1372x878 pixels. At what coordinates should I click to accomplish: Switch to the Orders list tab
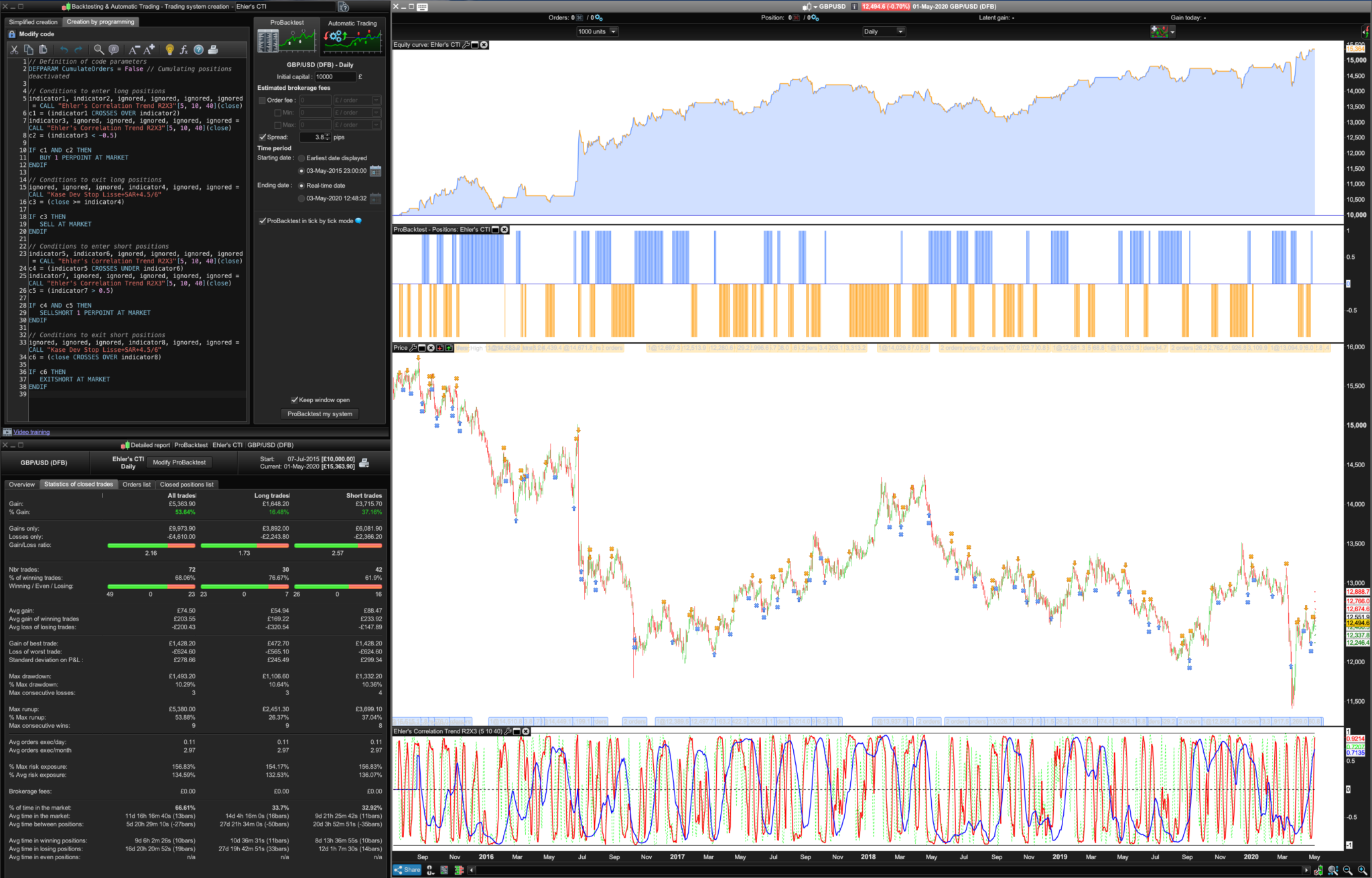click(x=136, y=485)
